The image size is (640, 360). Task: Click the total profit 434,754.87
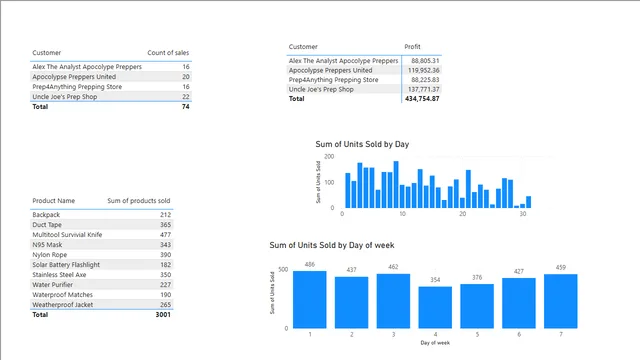[x=422, y=98]
